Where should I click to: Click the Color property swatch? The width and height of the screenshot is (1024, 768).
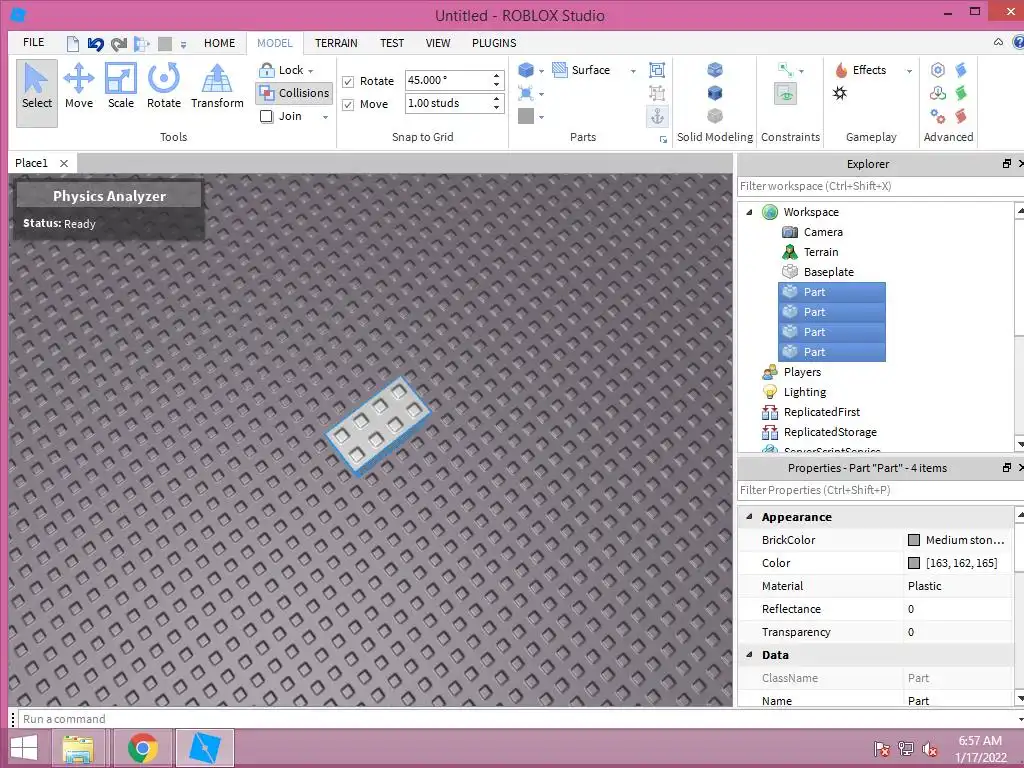(x=914, y=563)
